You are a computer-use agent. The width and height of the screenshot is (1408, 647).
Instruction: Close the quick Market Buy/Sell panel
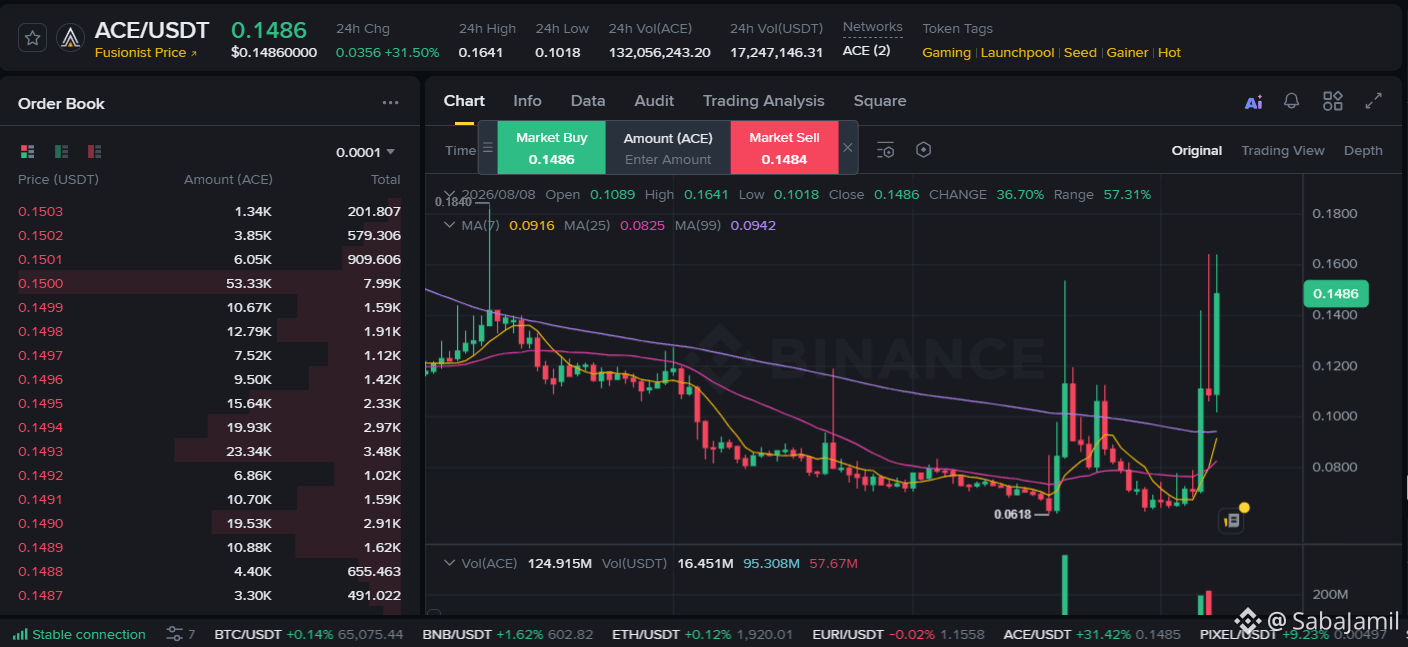[x=848, y=148]
